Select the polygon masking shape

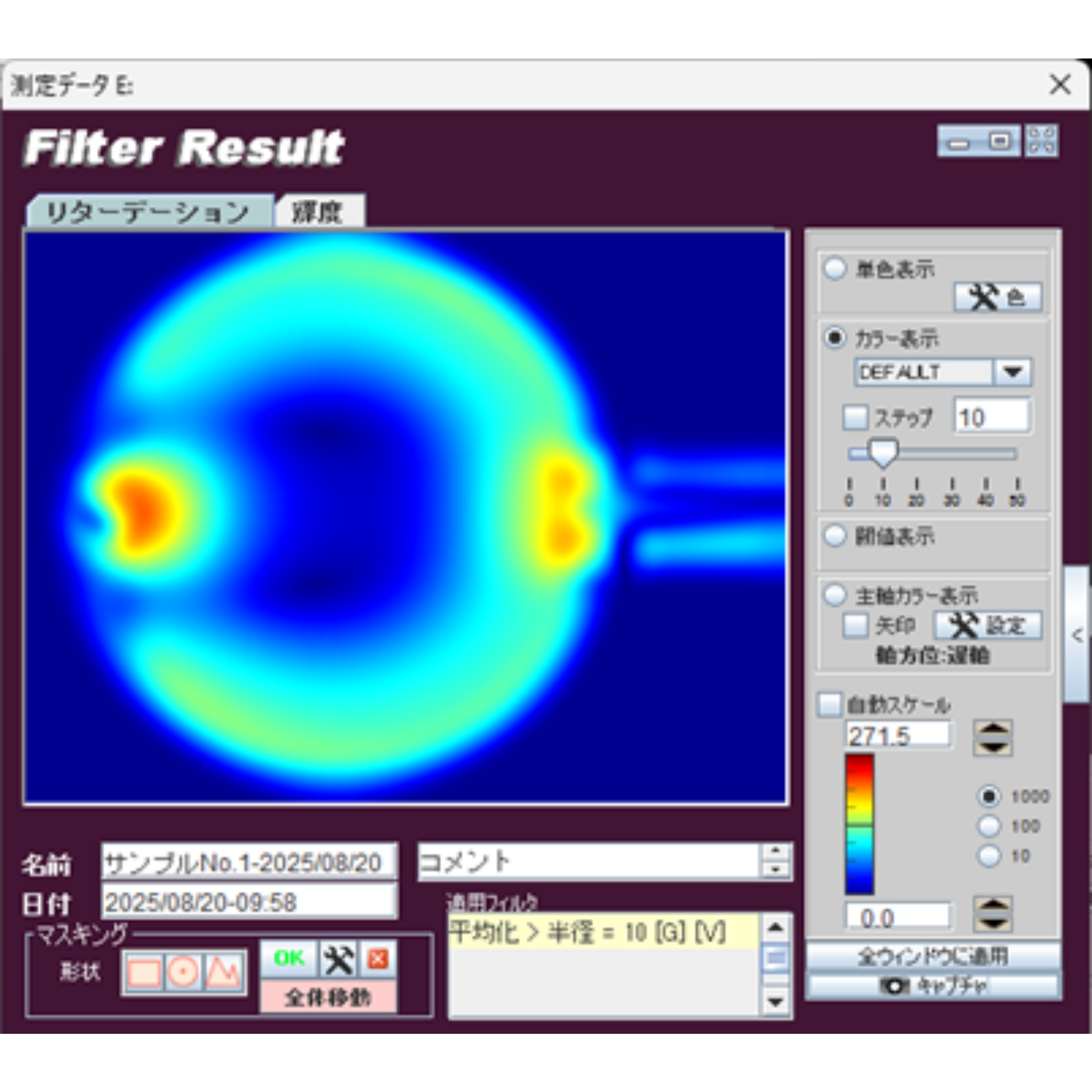tap(223, 973)
